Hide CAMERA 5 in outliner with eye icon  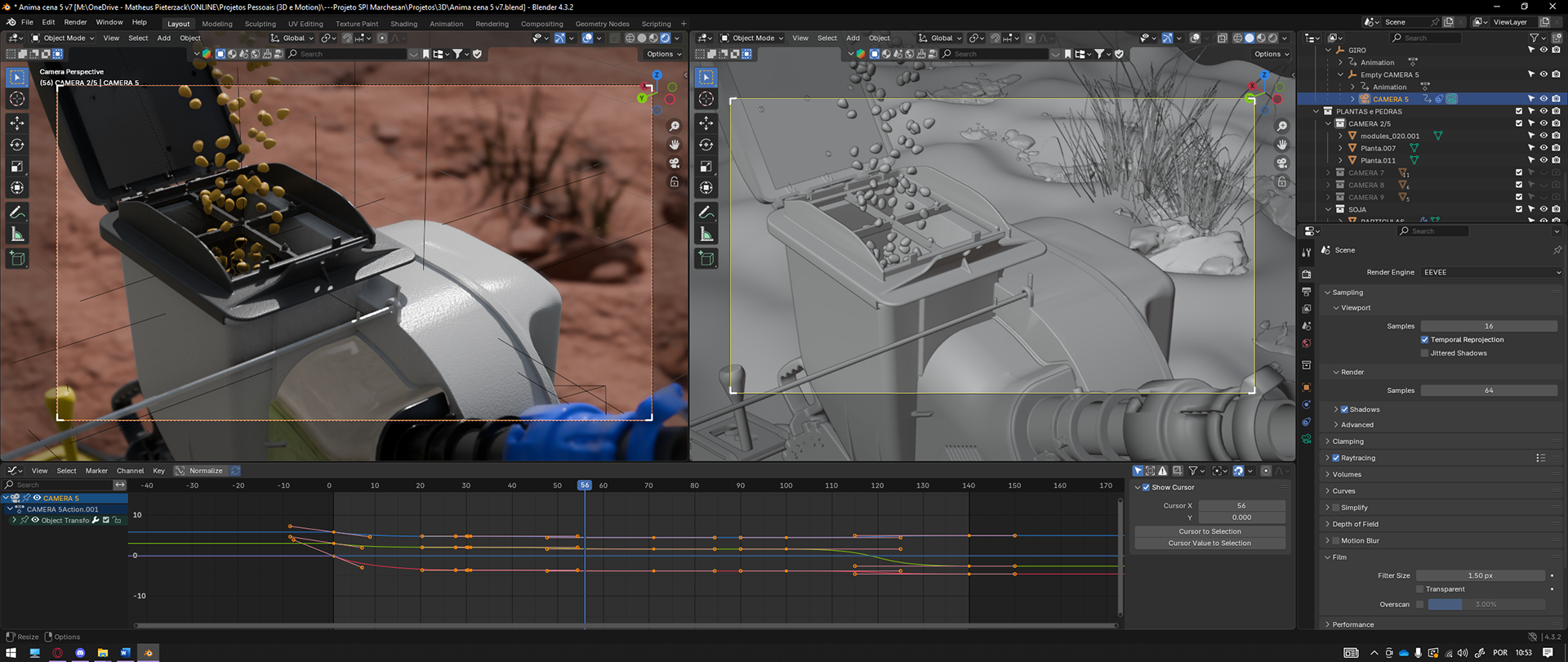(x=1543, y=99)
